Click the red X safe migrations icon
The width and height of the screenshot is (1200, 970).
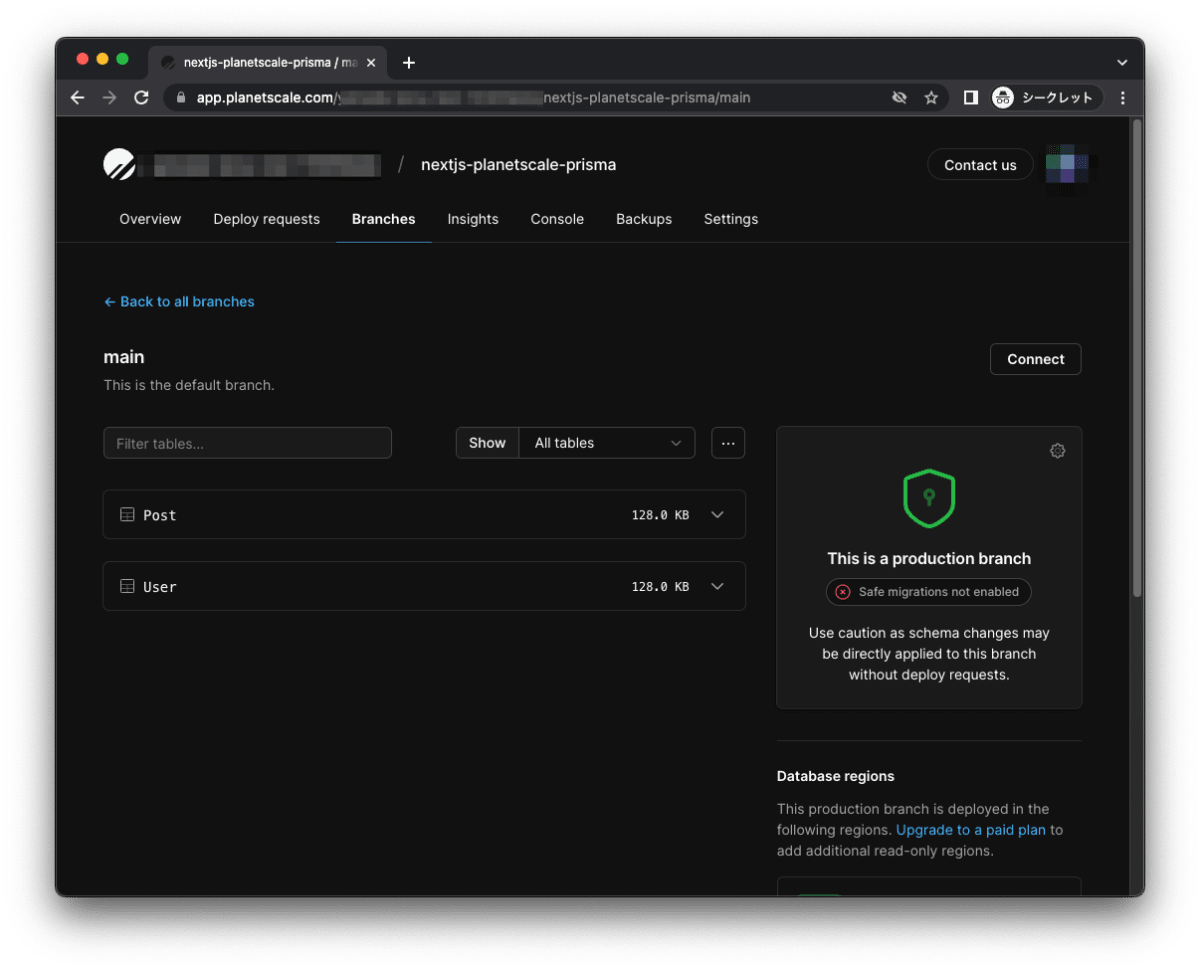pyautogui.click(x=843, y=592)
